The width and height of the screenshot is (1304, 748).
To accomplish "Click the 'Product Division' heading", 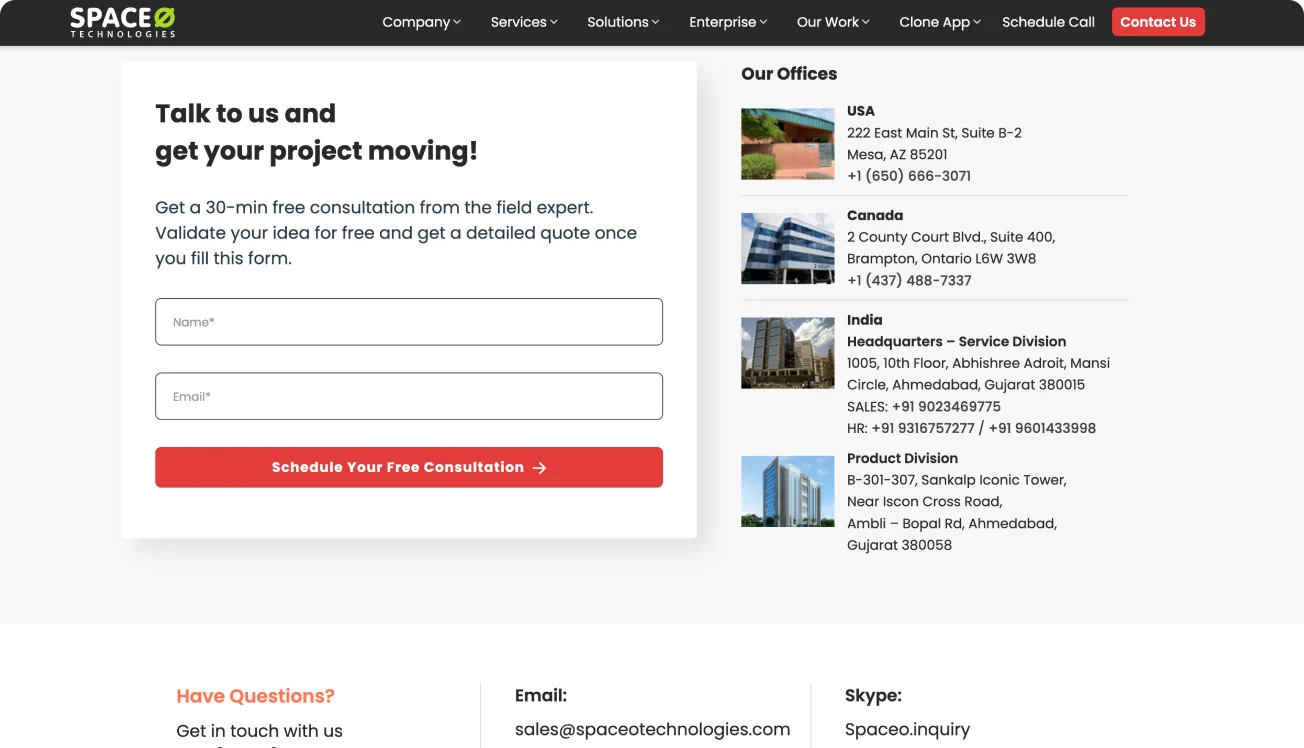I will 902,458.
